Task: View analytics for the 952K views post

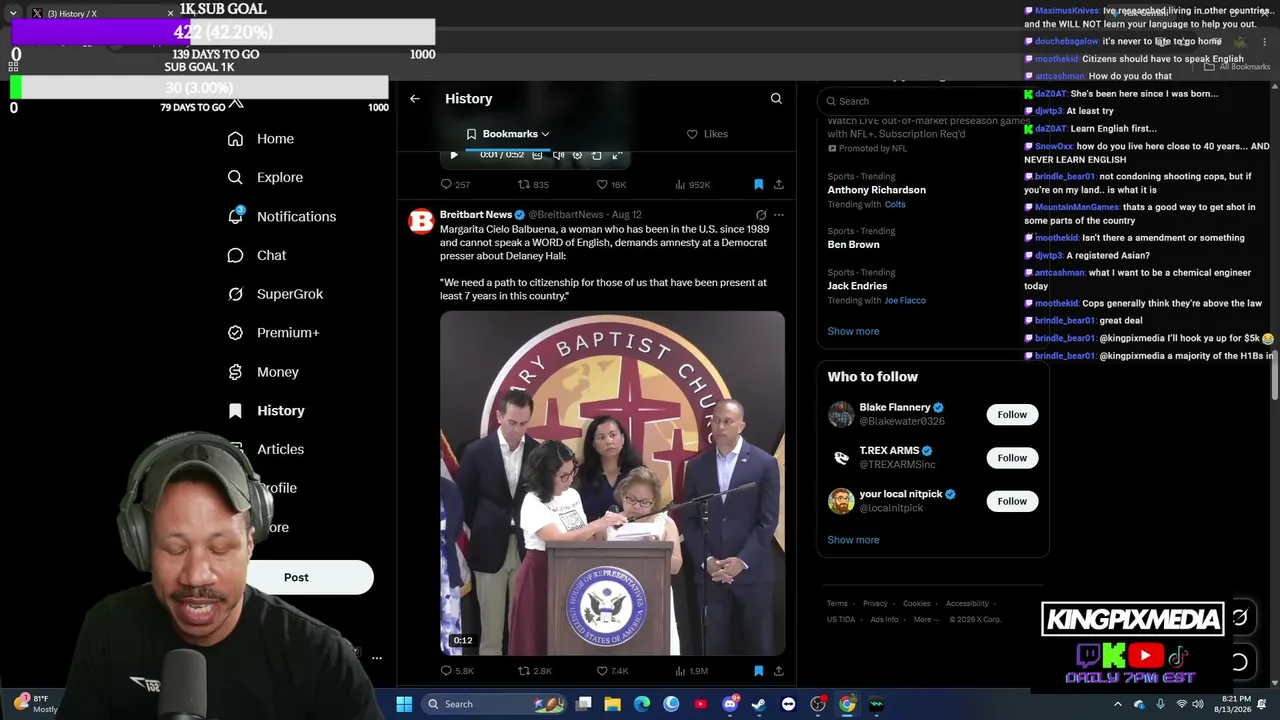Action: tap(692, 185)
